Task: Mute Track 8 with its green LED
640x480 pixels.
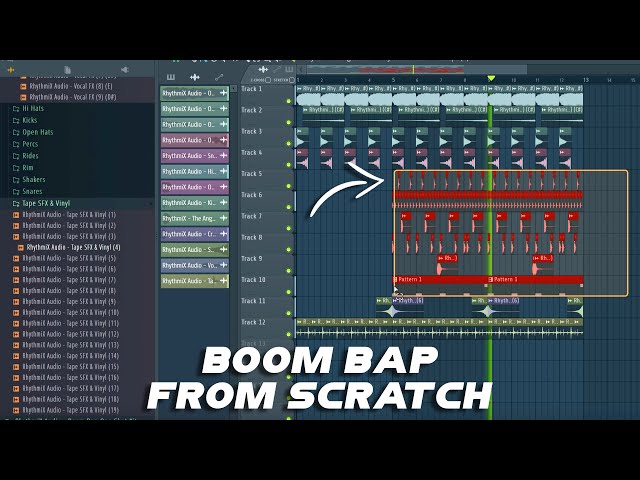Action: 289,250
